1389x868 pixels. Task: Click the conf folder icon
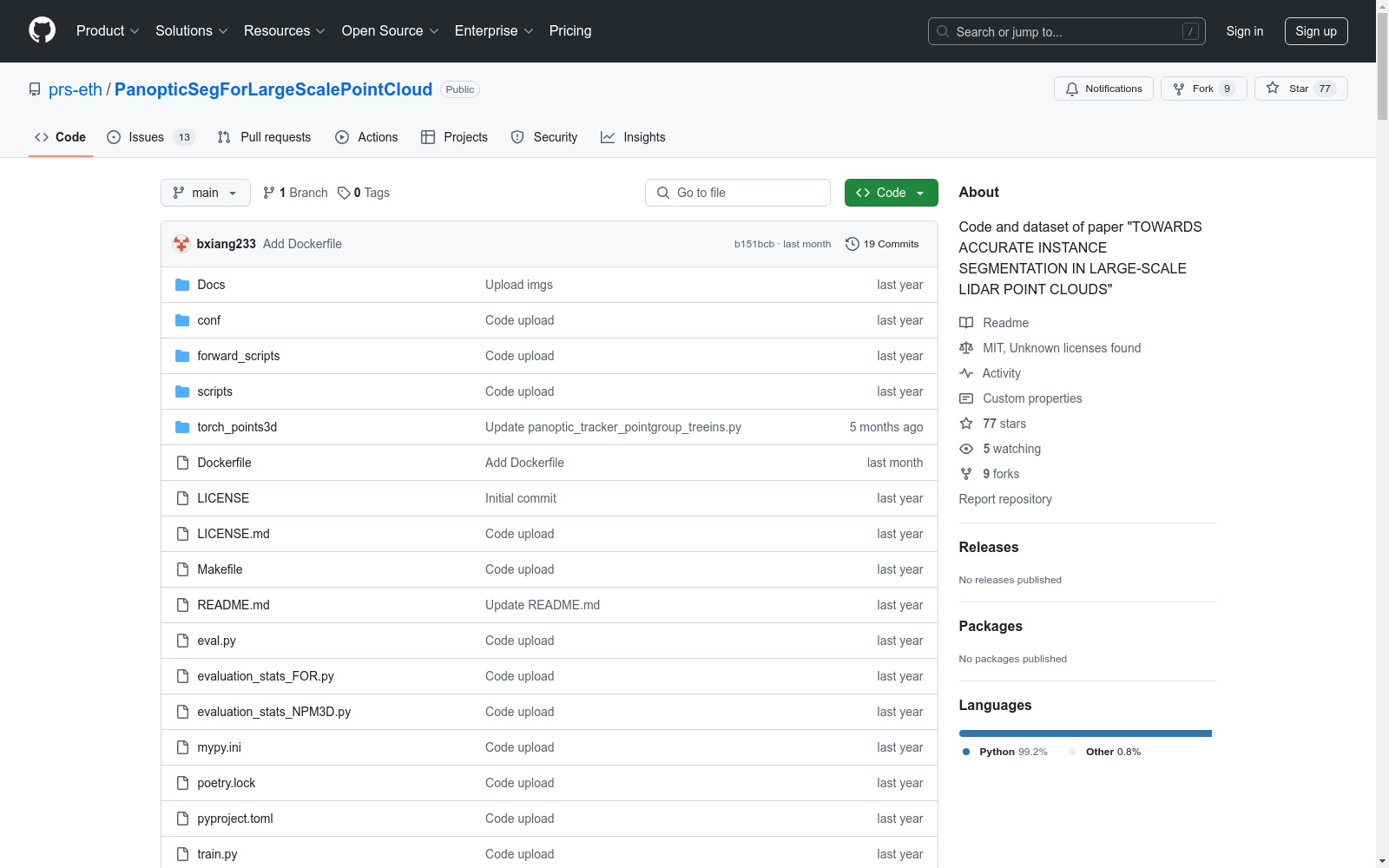point(182,320)
